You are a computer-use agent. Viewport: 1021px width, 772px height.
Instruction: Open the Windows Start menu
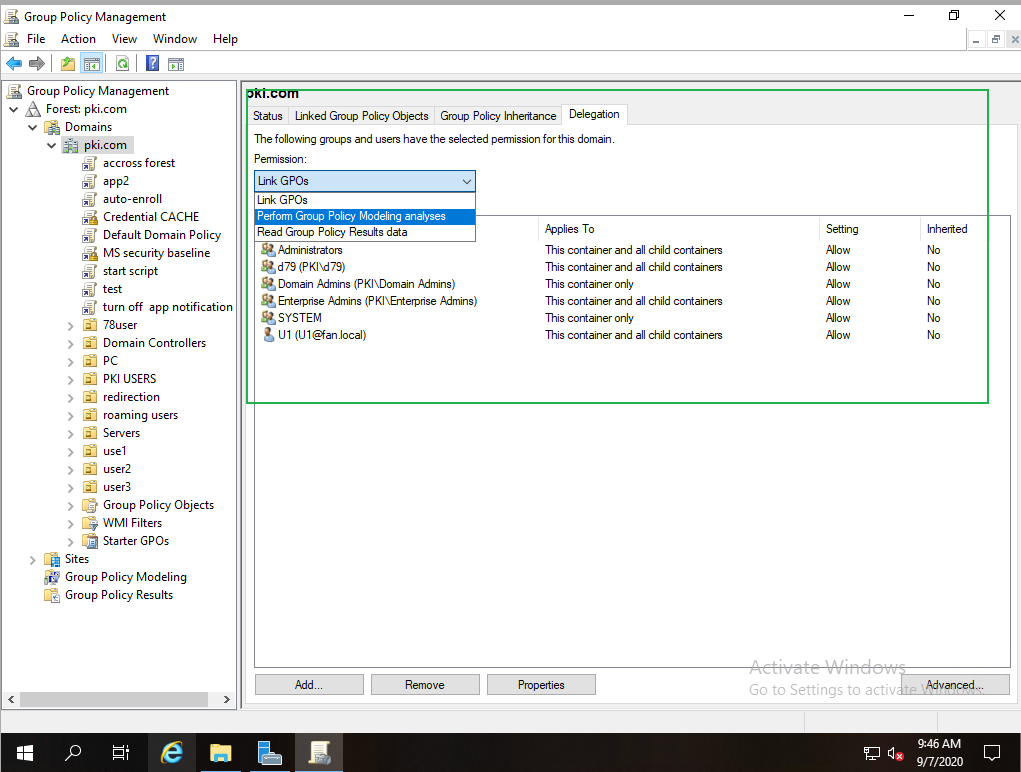[x=25, y=753]
